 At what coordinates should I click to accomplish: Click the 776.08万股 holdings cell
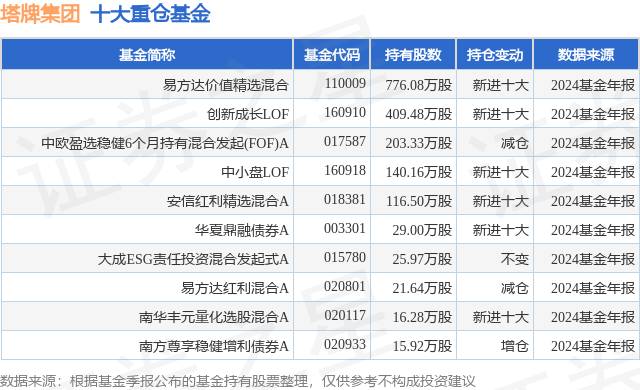[419, 85]
